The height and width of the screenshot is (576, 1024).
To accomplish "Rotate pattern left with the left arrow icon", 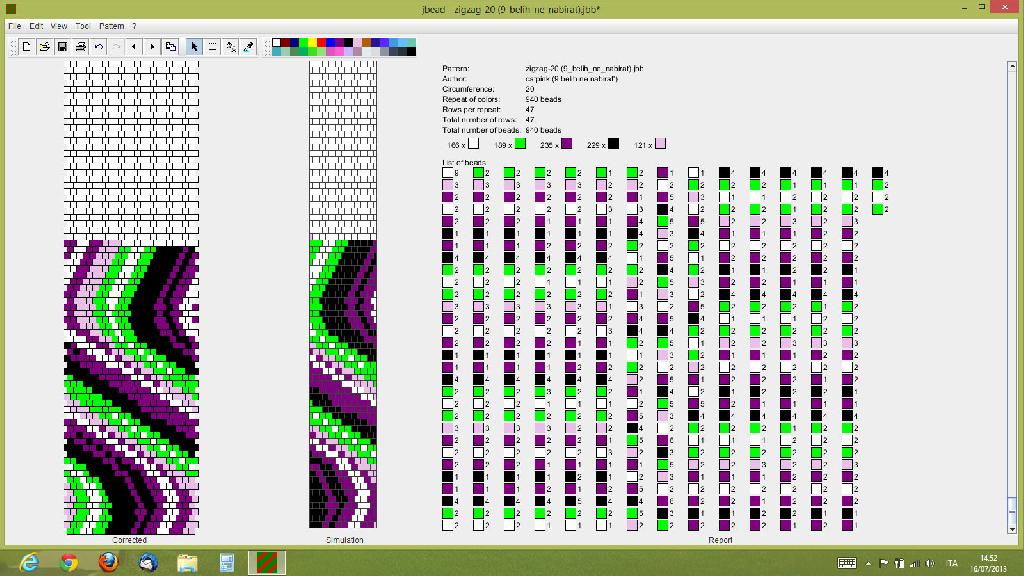I will pyautogui.click(x=134, y=46).
